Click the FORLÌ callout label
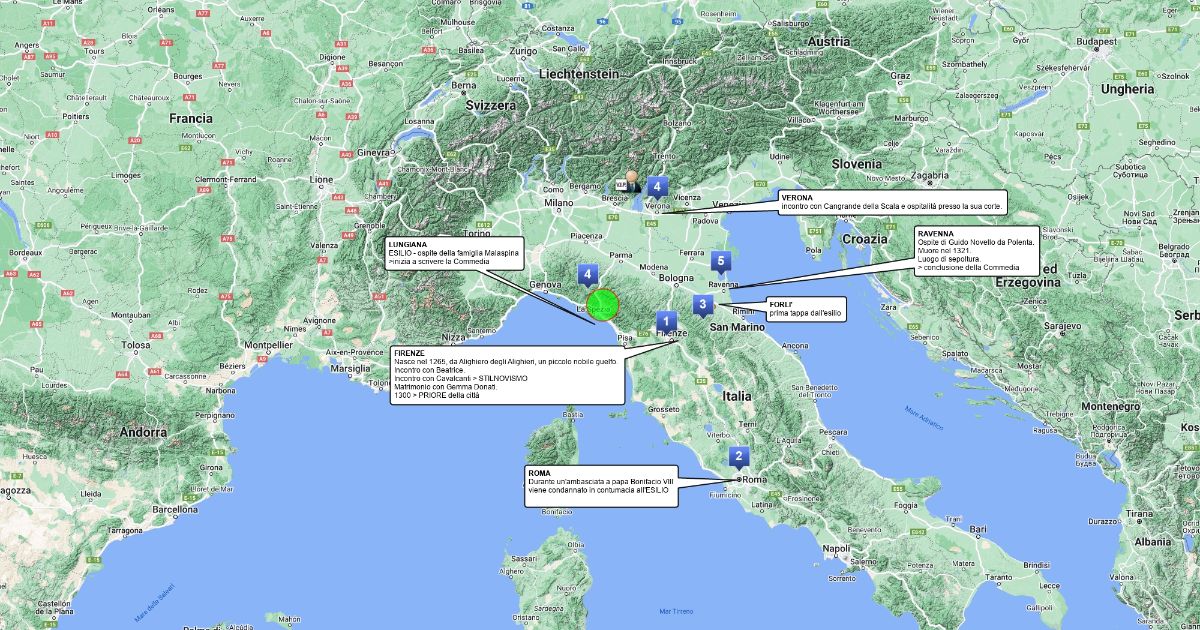The height and width of the screenshot is (630, 1200). (805, 309)
